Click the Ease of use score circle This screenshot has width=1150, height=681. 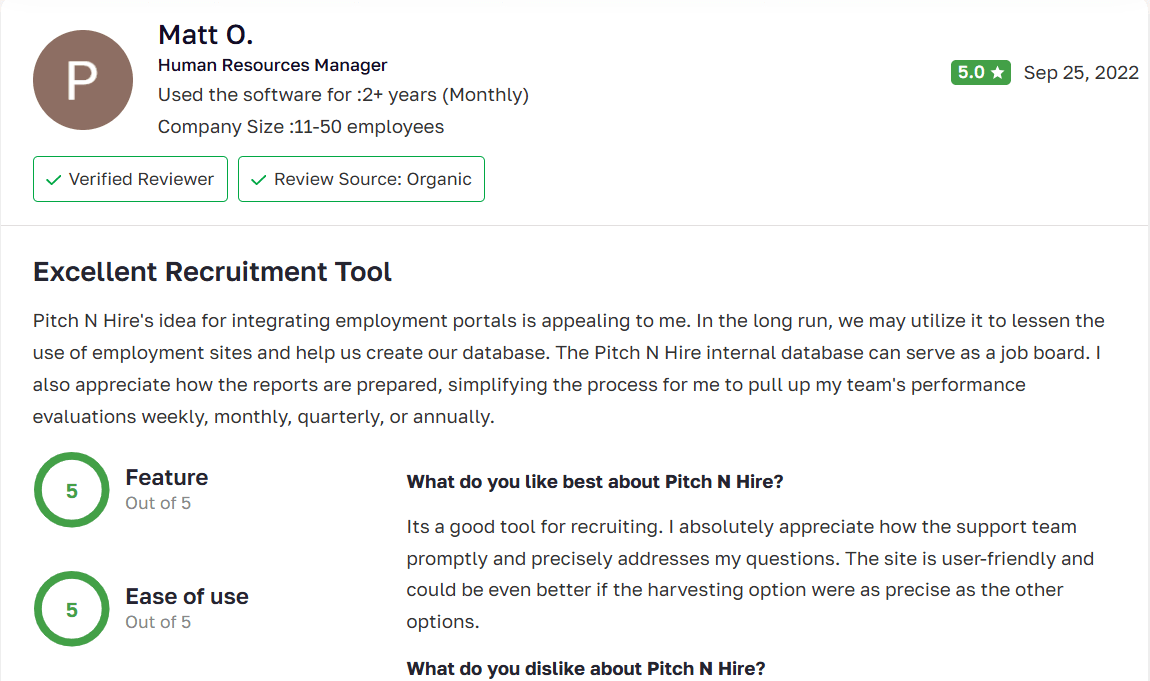point(72,609)
